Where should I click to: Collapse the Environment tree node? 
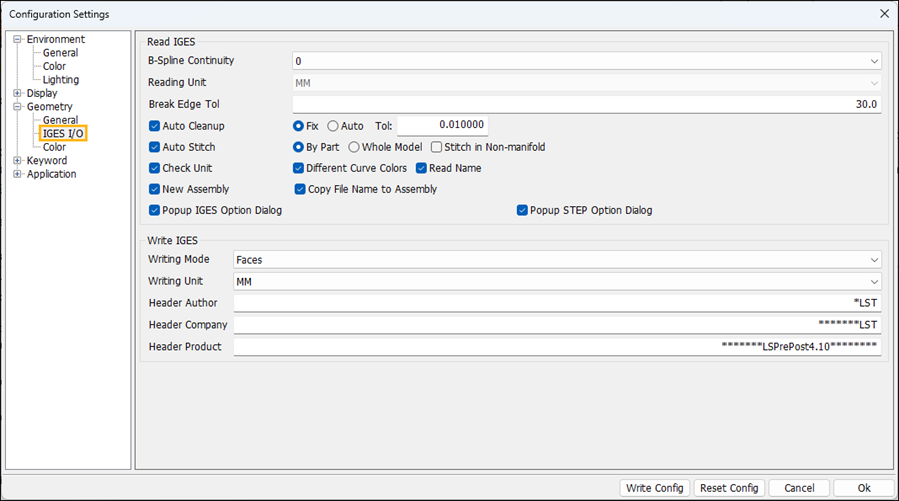coord(17,40)
